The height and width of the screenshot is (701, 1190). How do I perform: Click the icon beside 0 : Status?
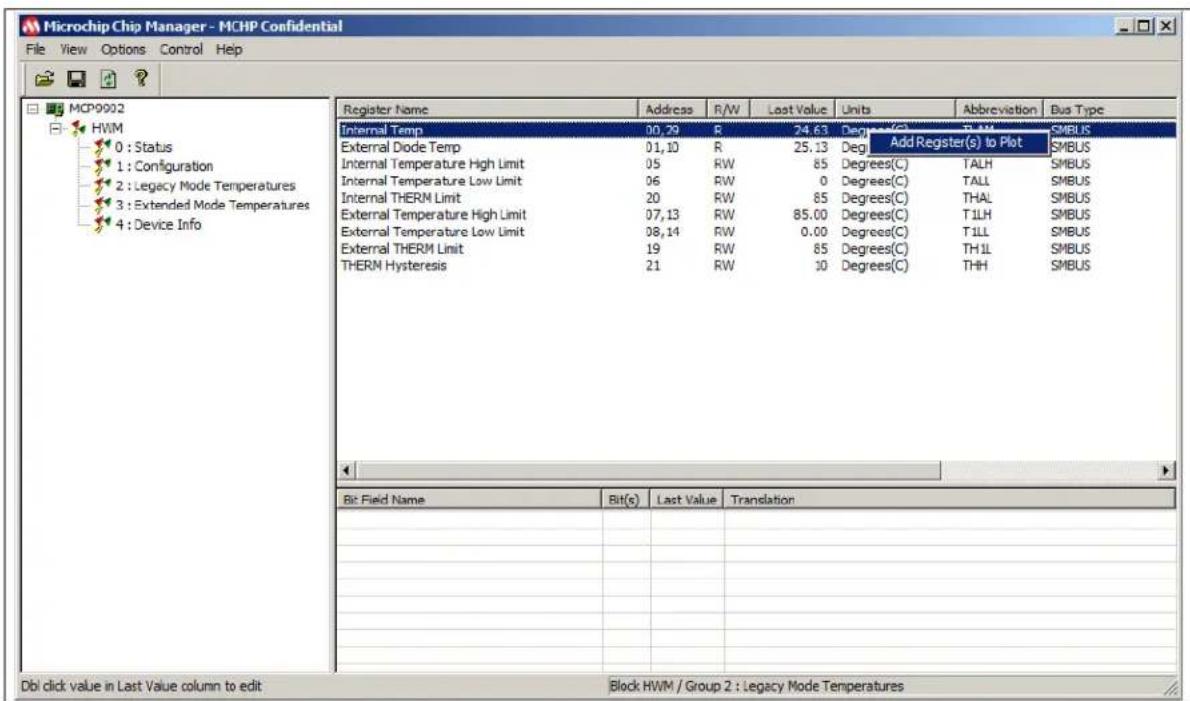tap(102, 147)
